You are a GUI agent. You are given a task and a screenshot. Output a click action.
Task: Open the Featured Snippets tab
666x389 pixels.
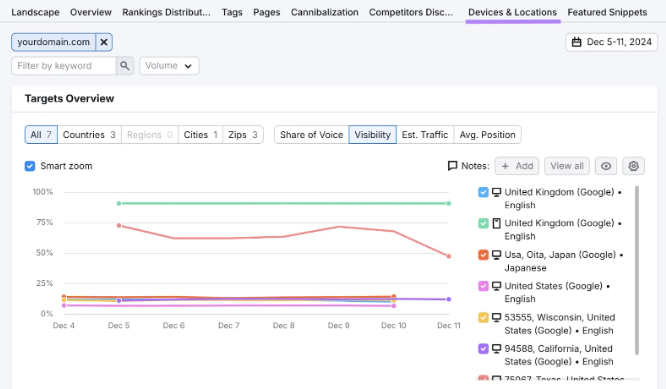(607, 12)
